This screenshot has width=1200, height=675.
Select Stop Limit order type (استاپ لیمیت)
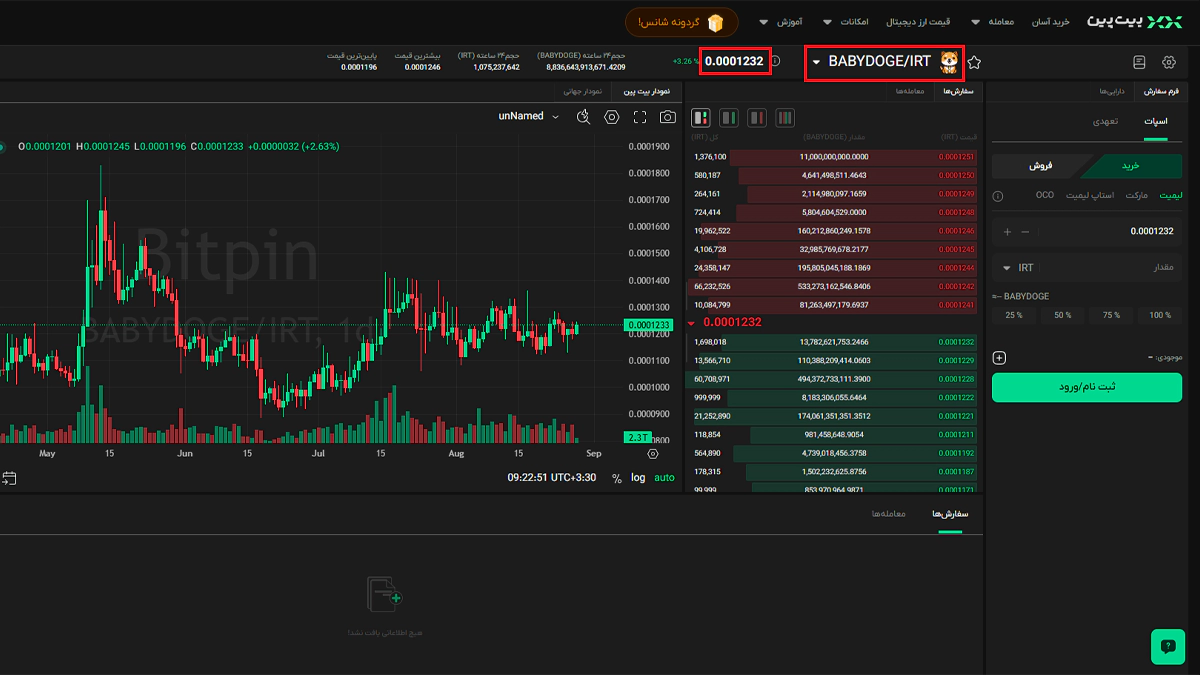(x=1090, y=195)
